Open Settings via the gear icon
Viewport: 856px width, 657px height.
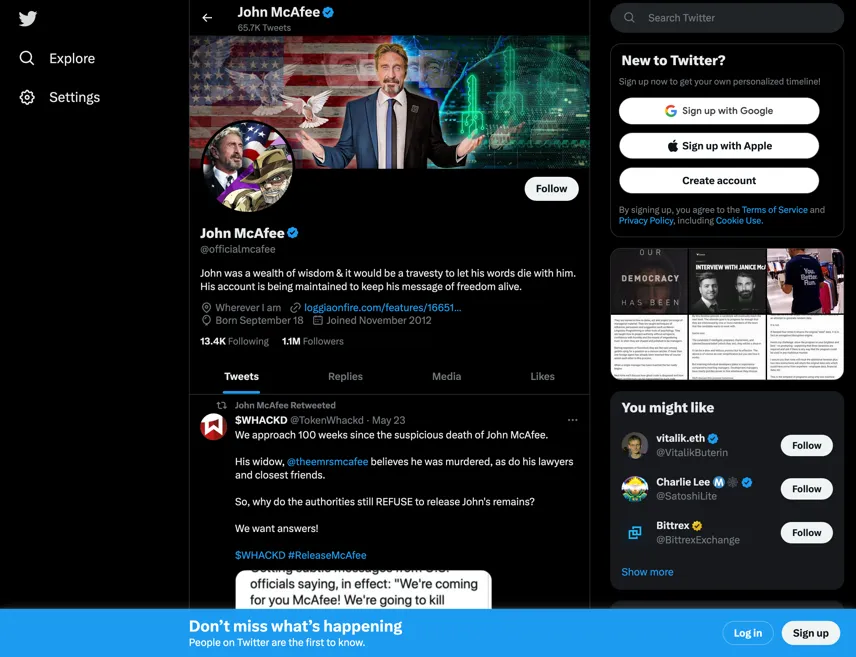27,97
